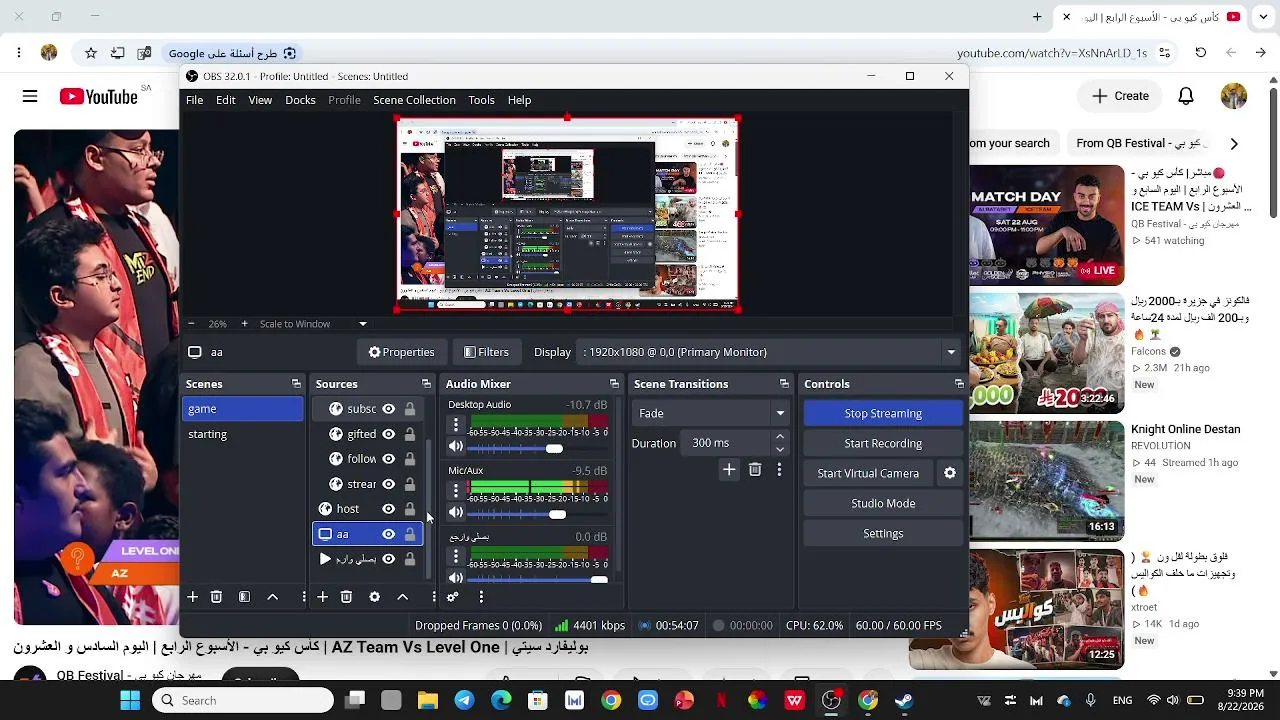Add a new source with the Sources plus icon
Image resolution: width=1280 pixels, height=720 pixels.
[322, 597]
